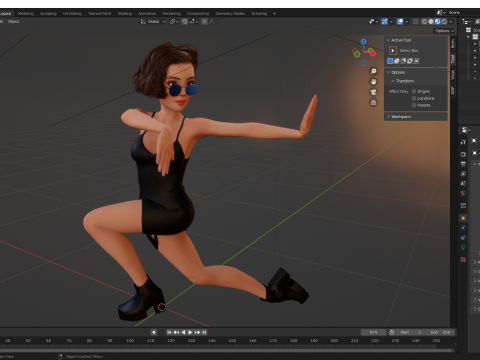Switch to the Shading workspace tab
Image resolution: width=480 pixels, height=360 pixels.
coord(125,14)
